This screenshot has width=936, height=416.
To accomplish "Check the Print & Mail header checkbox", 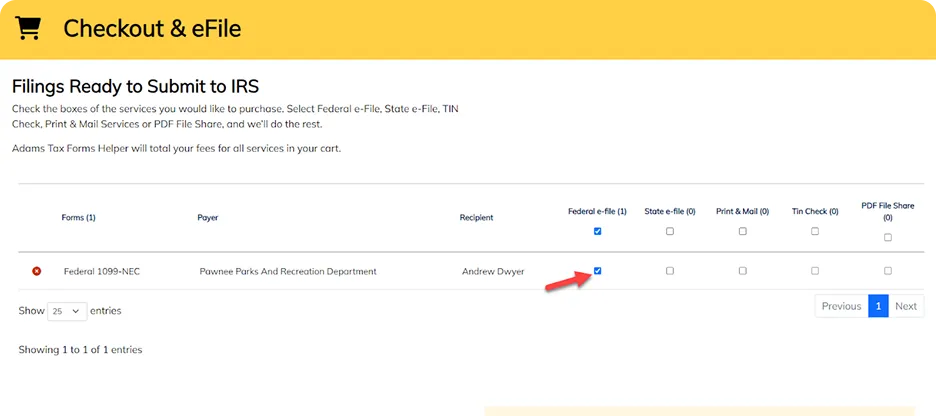I will (x=743, y=232).
